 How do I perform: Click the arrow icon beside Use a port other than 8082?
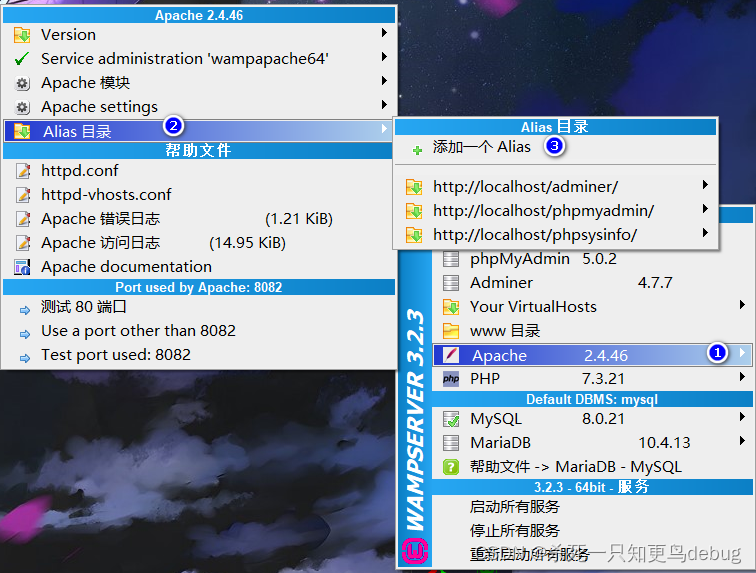[25, 334]
